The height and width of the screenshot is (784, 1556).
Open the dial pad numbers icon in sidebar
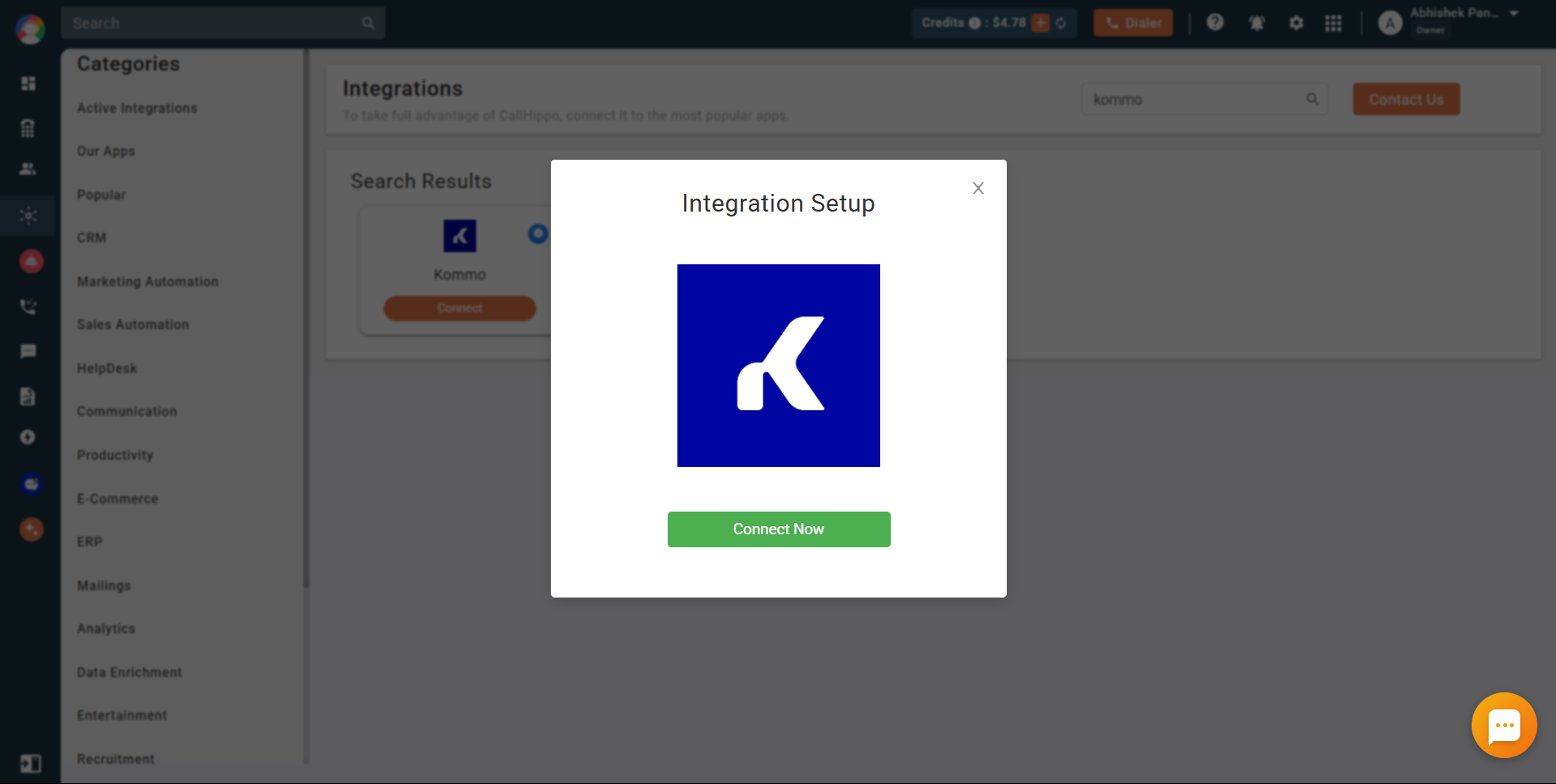click(28, 128)
